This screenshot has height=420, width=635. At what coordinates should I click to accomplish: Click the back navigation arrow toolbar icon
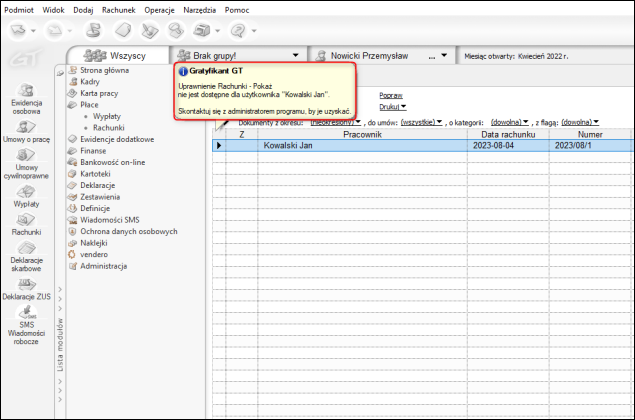click(18, 30)
